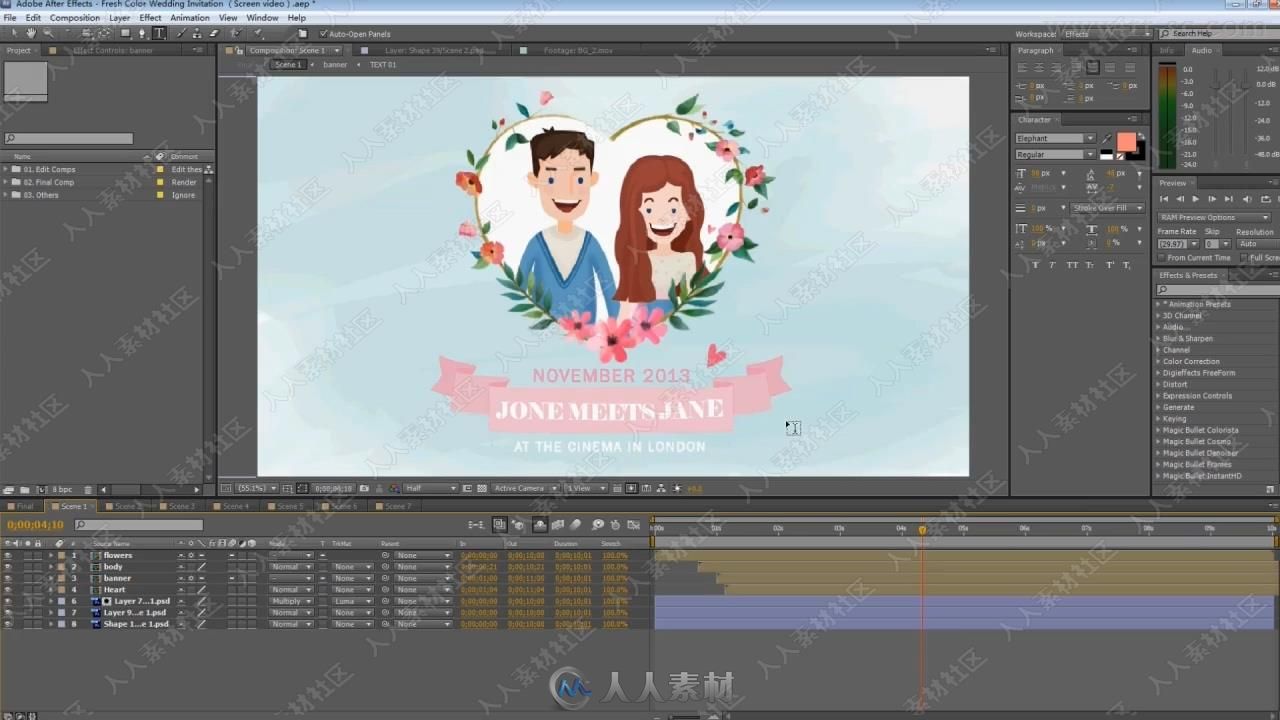Viewport: 1280px width, 720px height.
Task: Mute audio in Preview panel
Action: coord(1247,199)
